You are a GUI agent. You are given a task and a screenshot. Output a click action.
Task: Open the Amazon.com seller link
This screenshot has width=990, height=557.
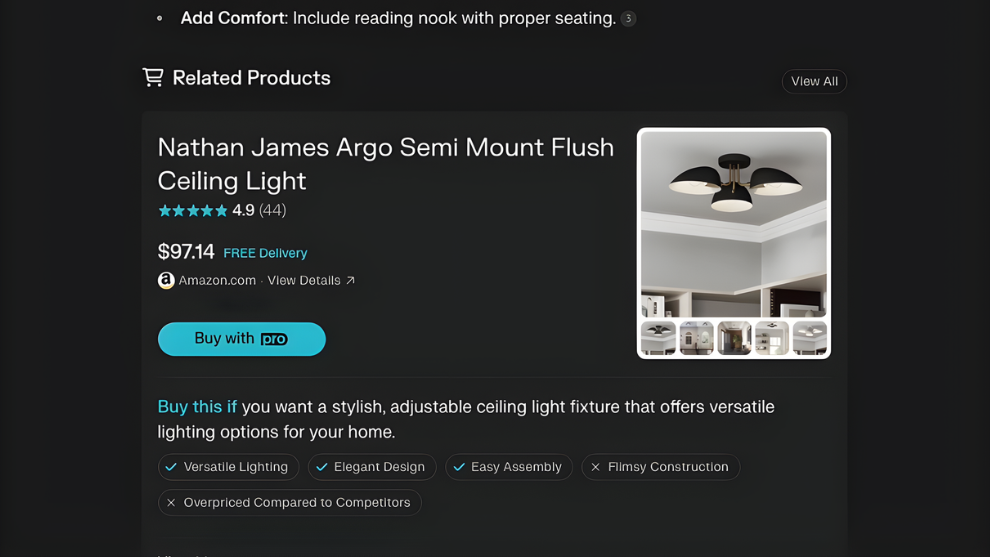217,280
